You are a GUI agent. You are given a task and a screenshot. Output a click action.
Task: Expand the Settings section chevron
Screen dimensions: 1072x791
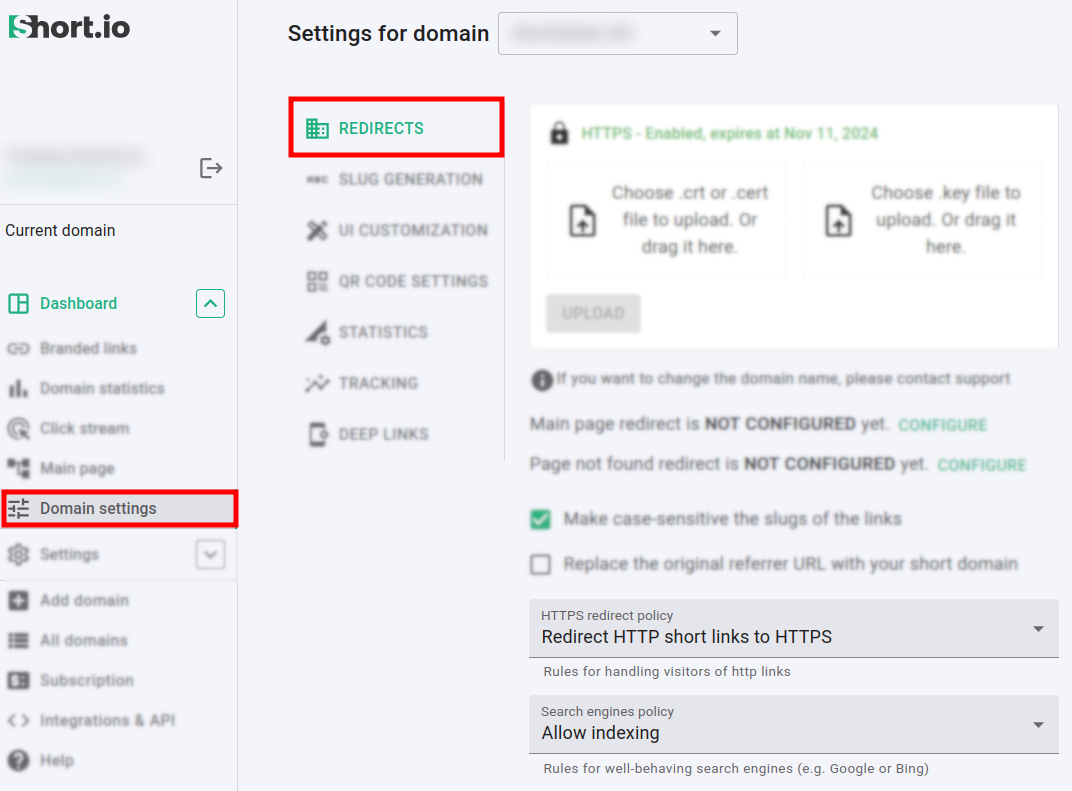[x=210, y=554]
